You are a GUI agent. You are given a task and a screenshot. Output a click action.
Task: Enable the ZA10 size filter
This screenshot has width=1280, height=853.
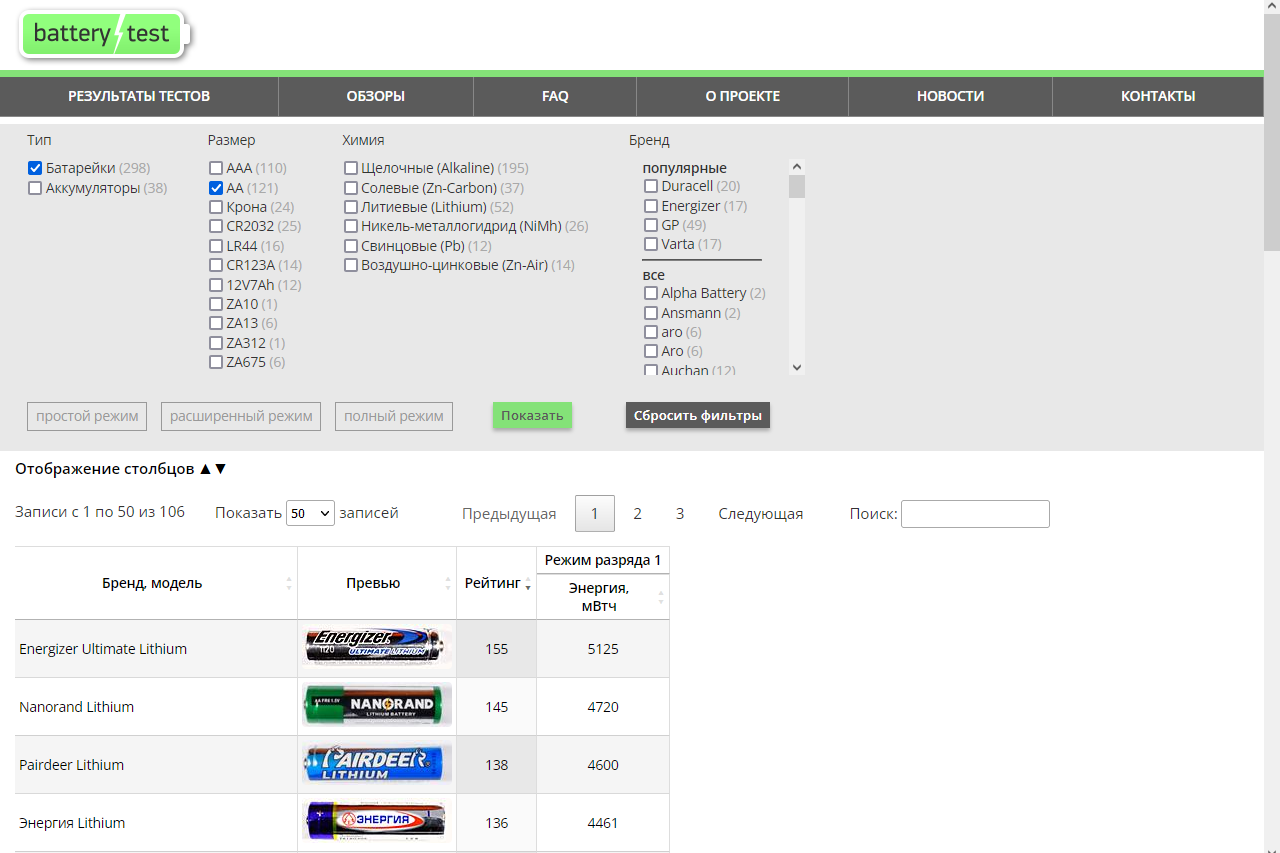coord(216,304)
